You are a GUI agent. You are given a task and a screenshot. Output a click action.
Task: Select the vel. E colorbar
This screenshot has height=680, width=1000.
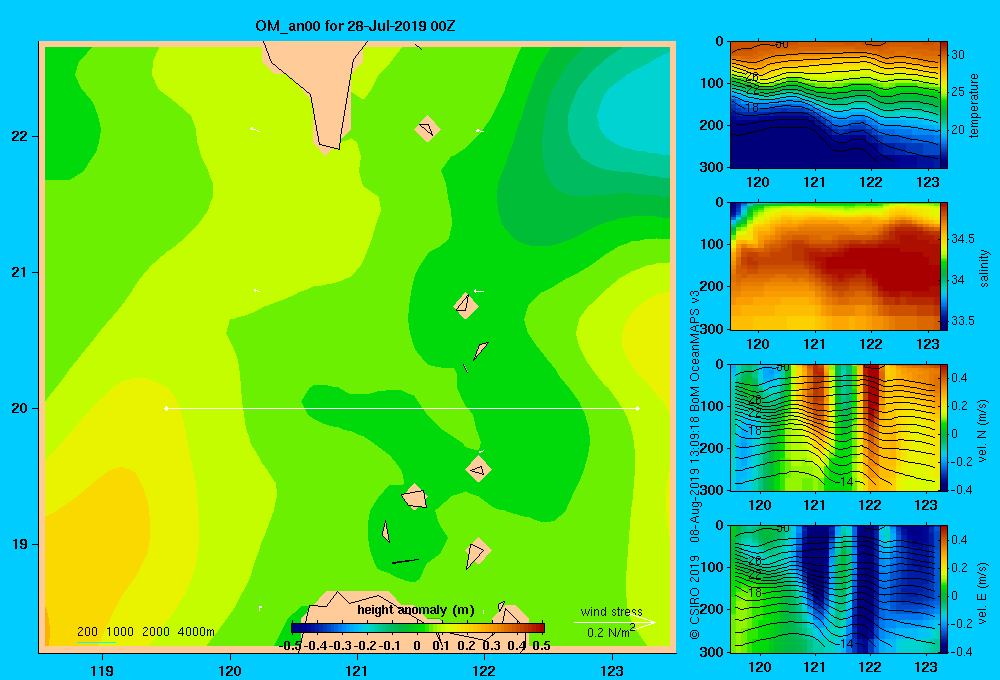[944, 589]
